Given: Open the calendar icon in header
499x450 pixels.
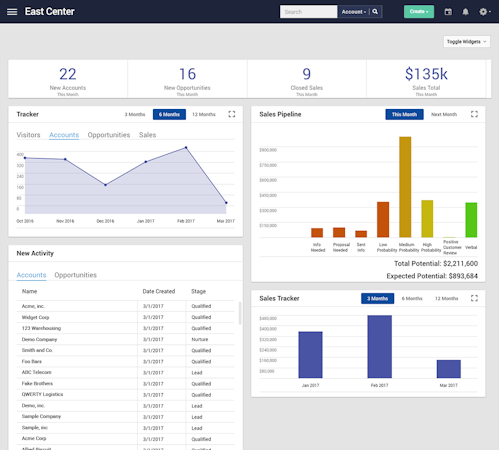Looking at the screenshot, I should click(x=448, y=12).
